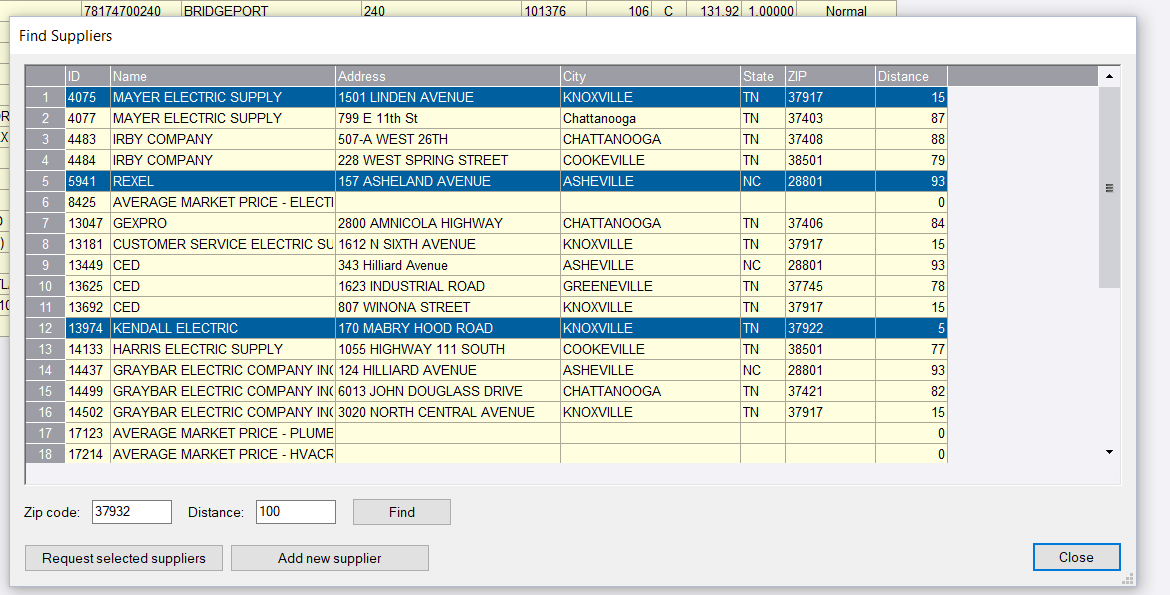The width and height of the screenshot is (1170, 595).
Task: Click Request selected suppliers
Action: click(x=123, y=557)
